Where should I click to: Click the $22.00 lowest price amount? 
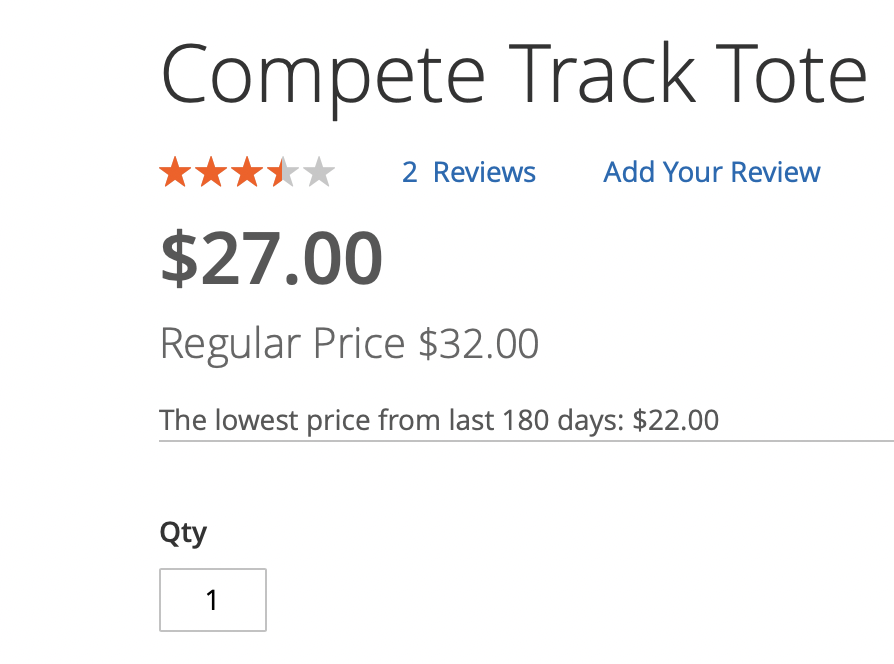[676, 419]
